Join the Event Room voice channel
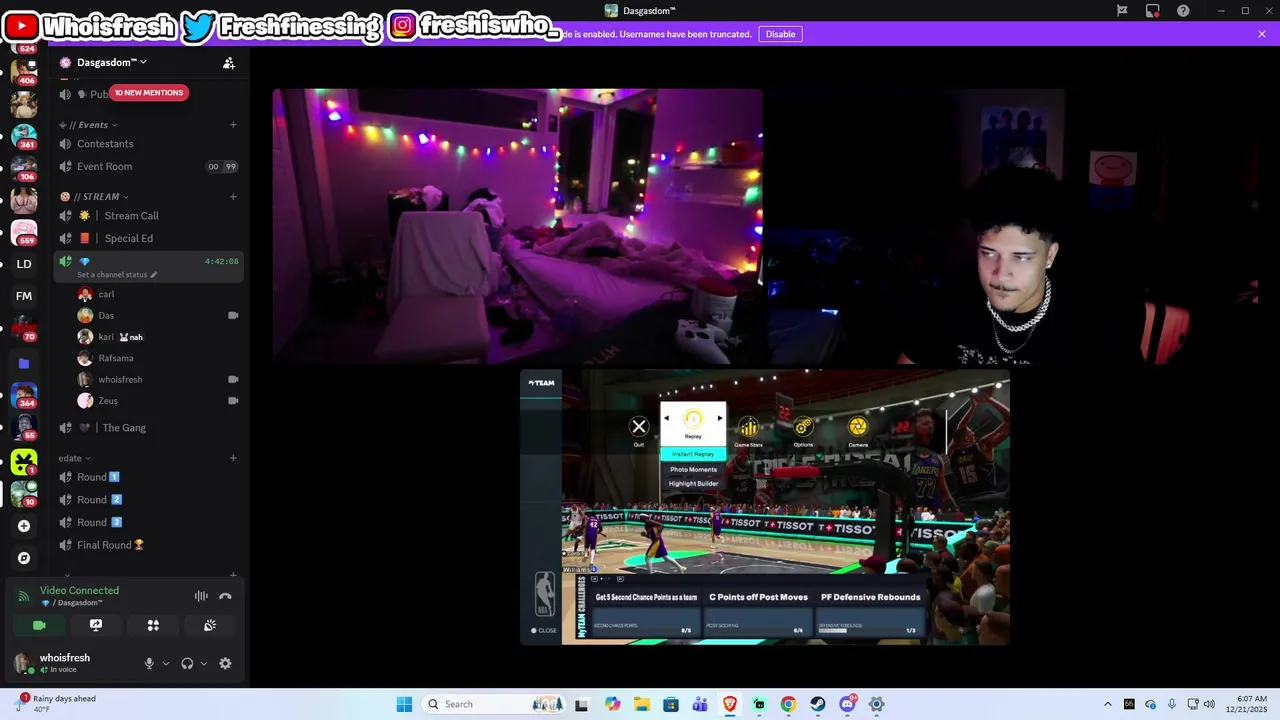The height and width of the screenshot is (720, 1280). tap(148, 167)
